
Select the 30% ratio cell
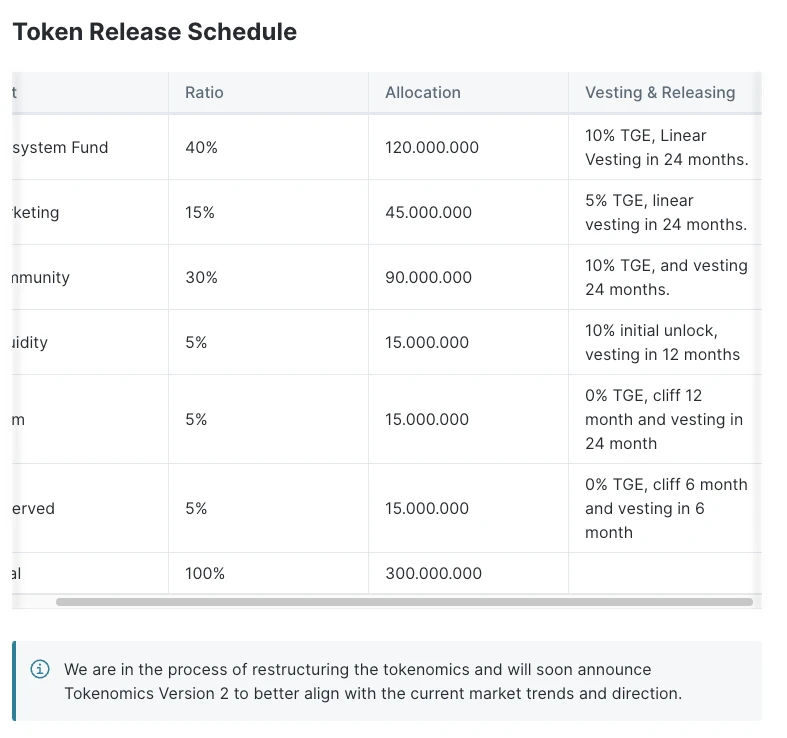tap(201, 277)
